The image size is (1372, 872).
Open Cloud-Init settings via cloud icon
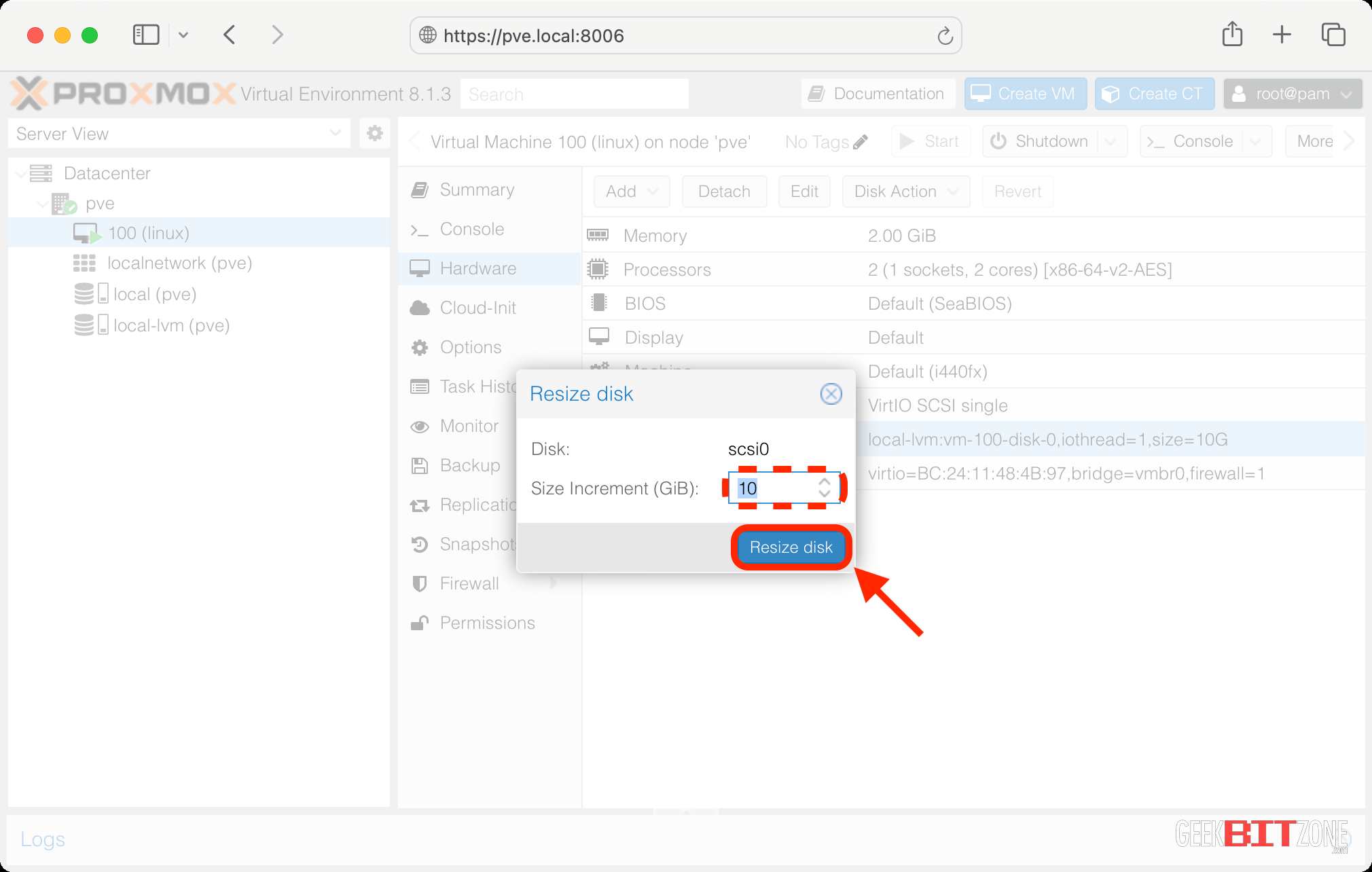pyautogui.click(x=420, y=307)
